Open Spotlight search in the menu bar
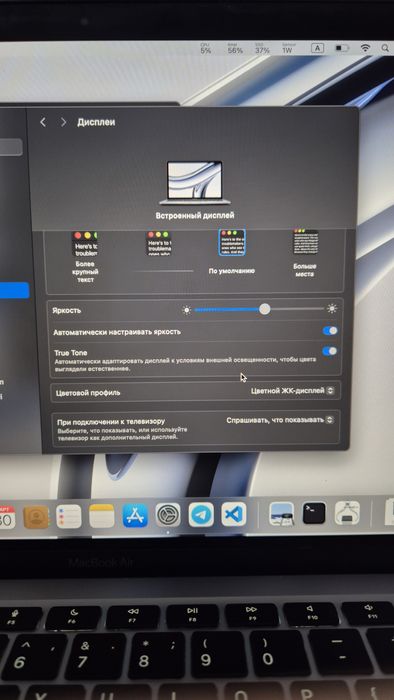The height and width of the screenshot is (700, 394). pyautogui.click(x=386, y=48)
